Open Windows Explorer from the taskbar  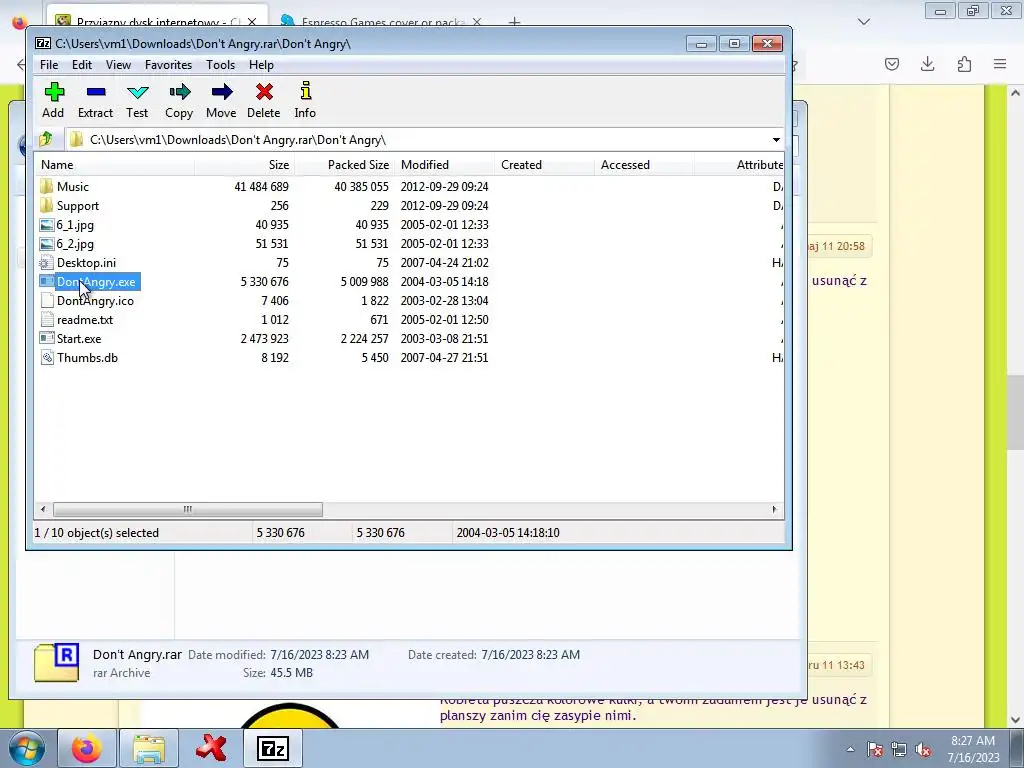pos(149,748)
